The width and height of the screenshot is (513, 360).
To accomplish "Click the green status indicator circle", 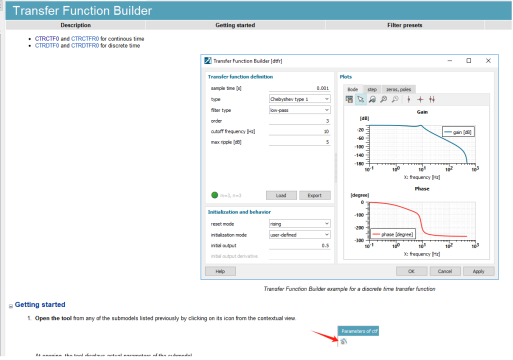I will pos(215,195).
